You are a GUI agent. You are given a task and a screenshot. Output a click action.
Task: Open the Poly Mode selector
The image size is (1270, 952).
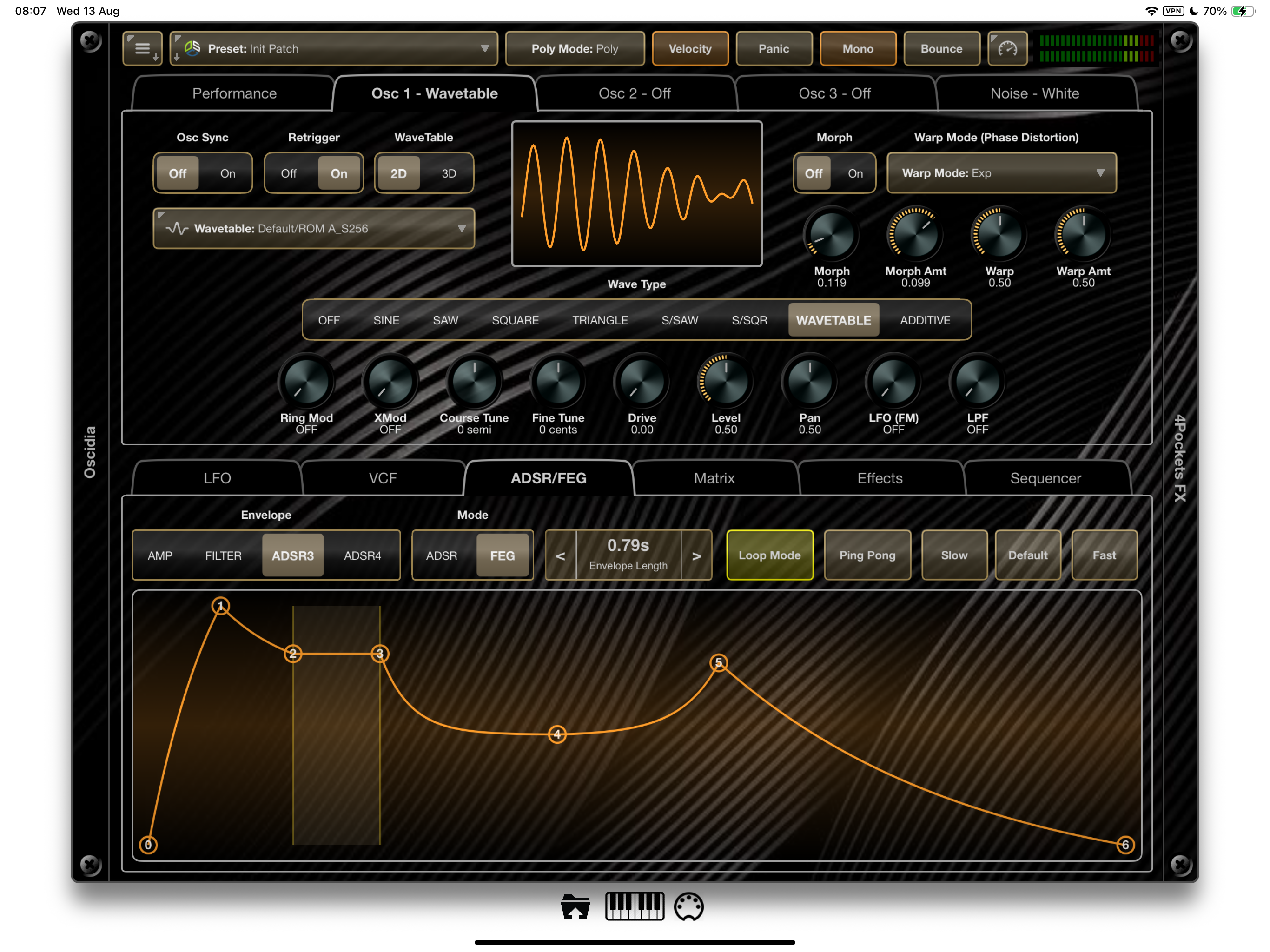coord(575,49)
